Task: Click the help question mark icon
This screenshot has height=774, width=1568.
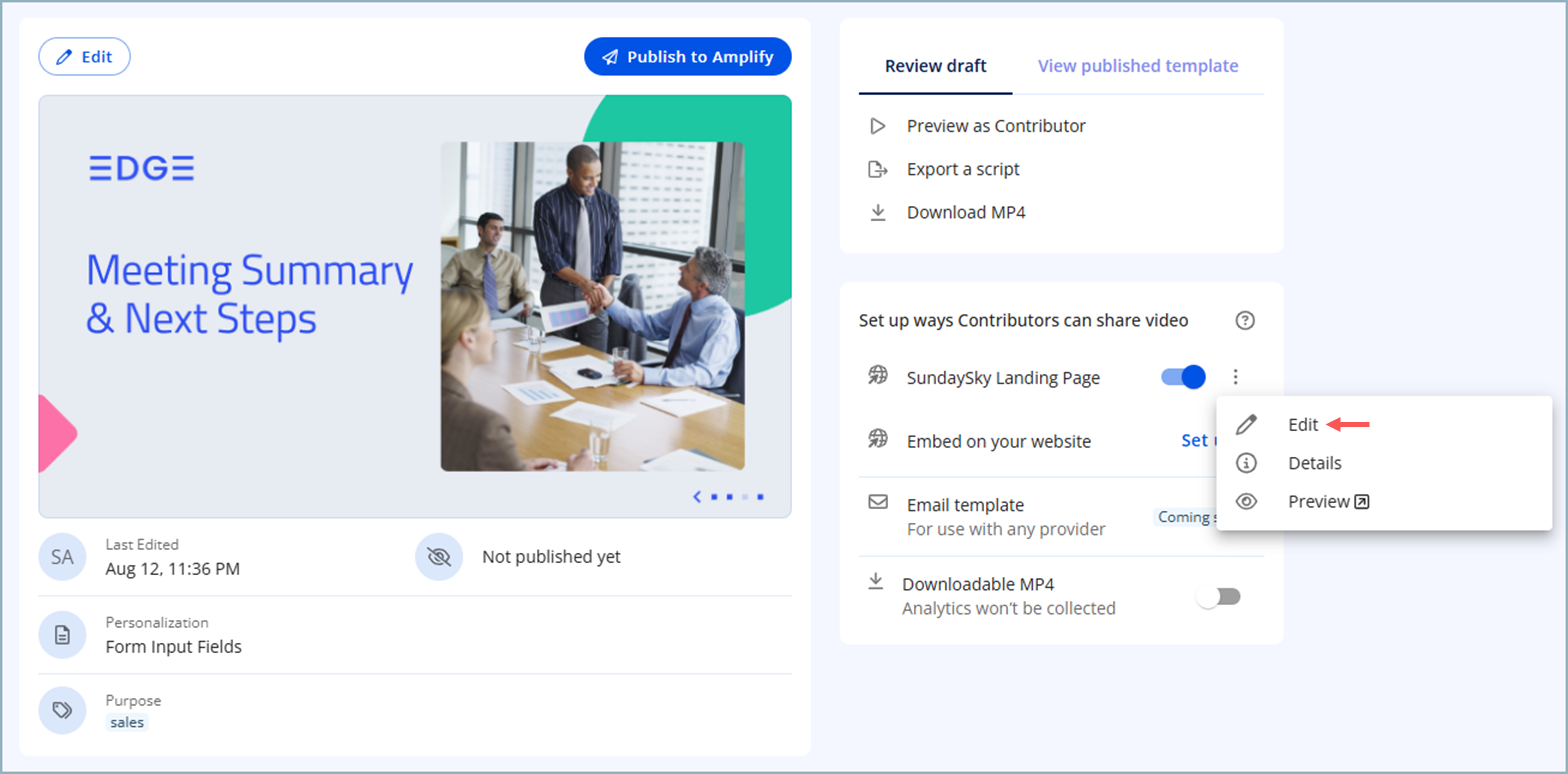Action: coord(1244,321)
